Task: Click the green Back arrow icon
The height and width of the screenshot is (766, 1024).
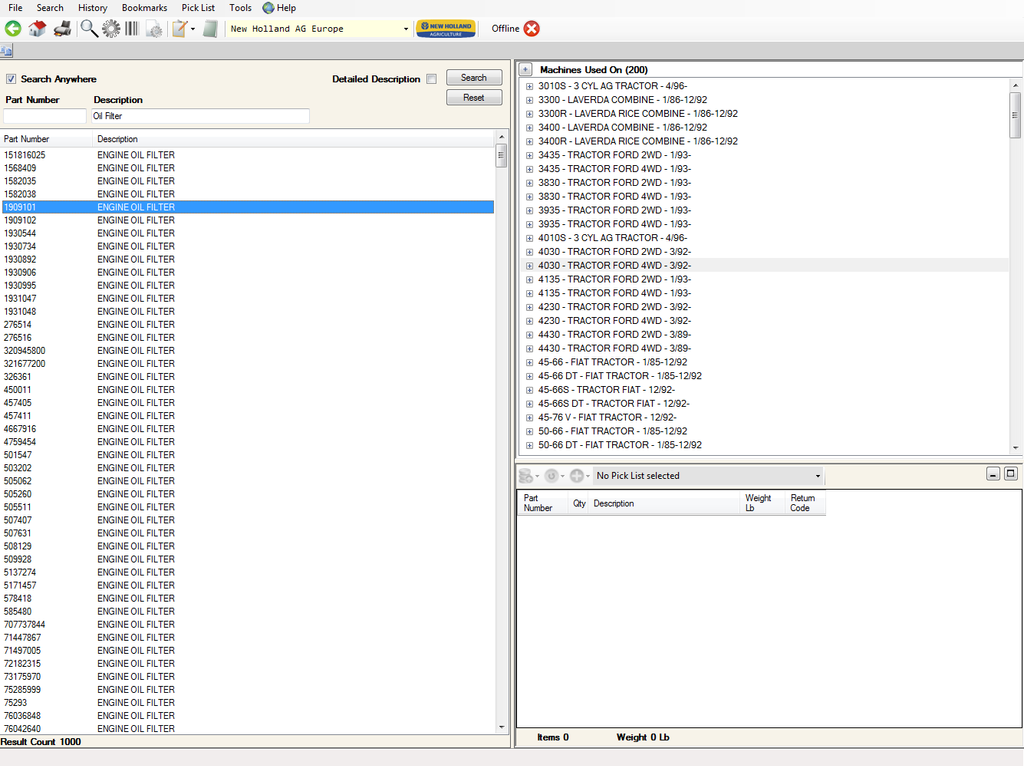Action: tap(13, 29)
